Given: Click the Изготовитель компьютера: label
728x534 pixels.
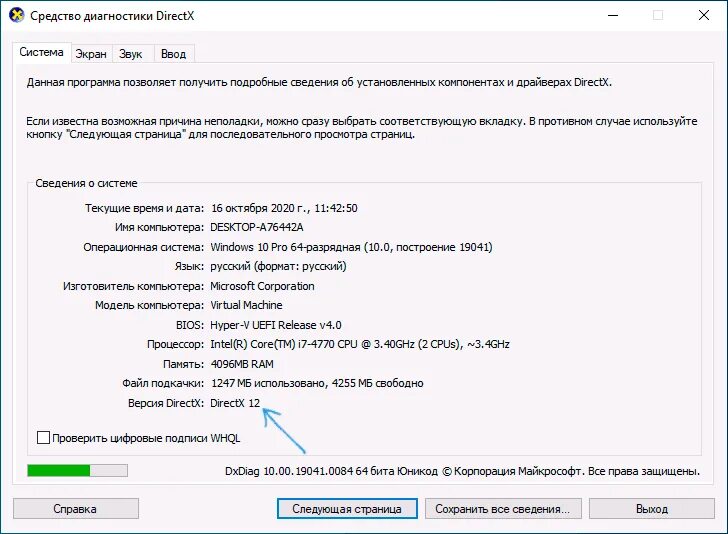Looking at the screenshot, I should [x=133, y=286].
